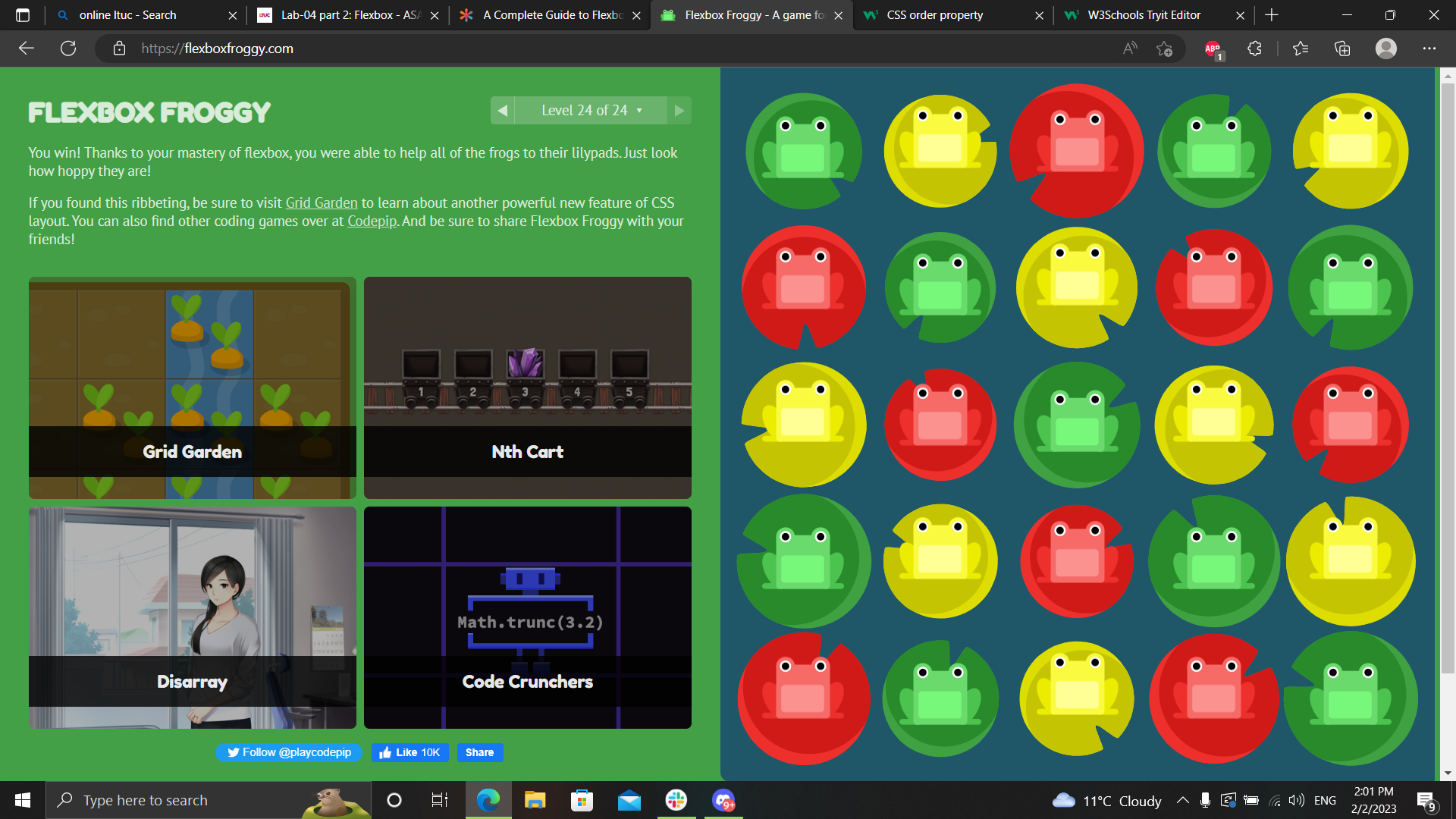Open the browser Extensions puzzle icon
The image size is (1456, 819).
pos(1254,49)
